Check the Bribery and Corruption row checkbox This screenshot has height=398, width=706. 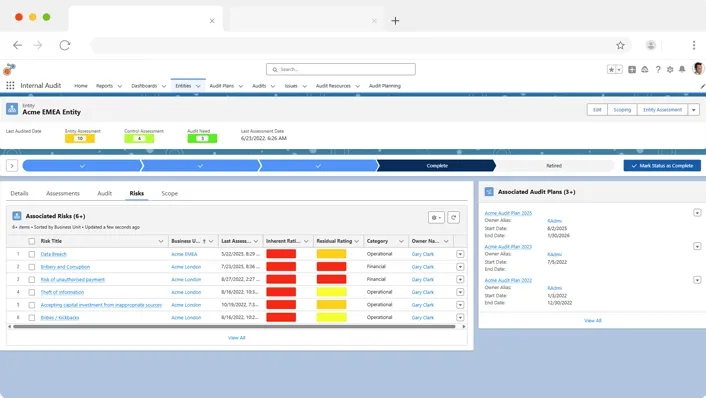pos(32,267)
